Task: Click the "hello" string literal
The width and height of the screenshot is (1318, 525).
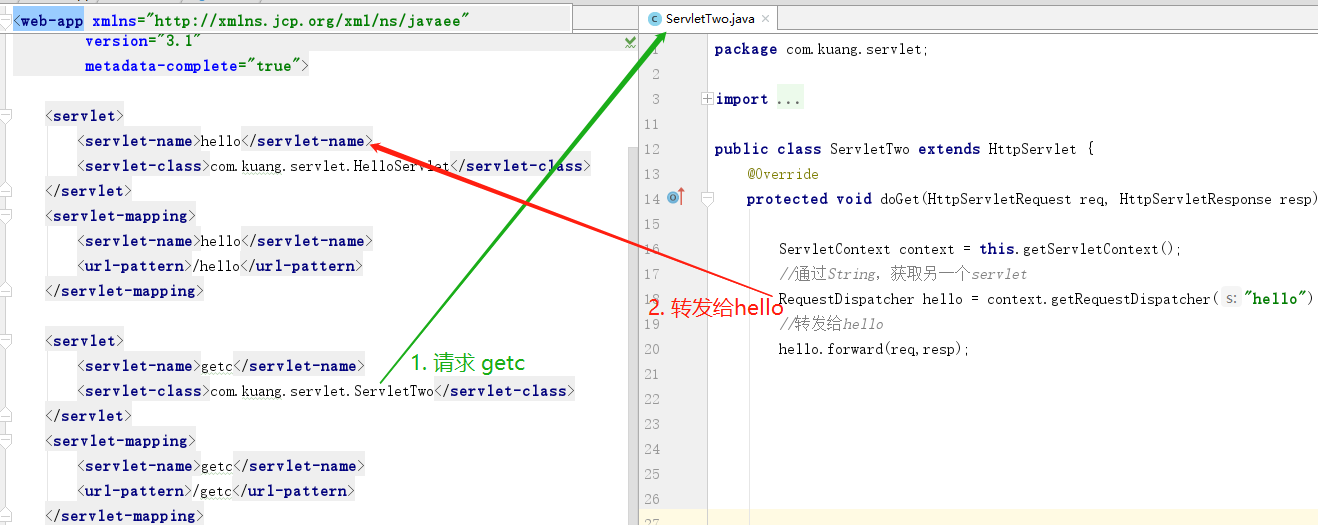Action: (1273, 299)
